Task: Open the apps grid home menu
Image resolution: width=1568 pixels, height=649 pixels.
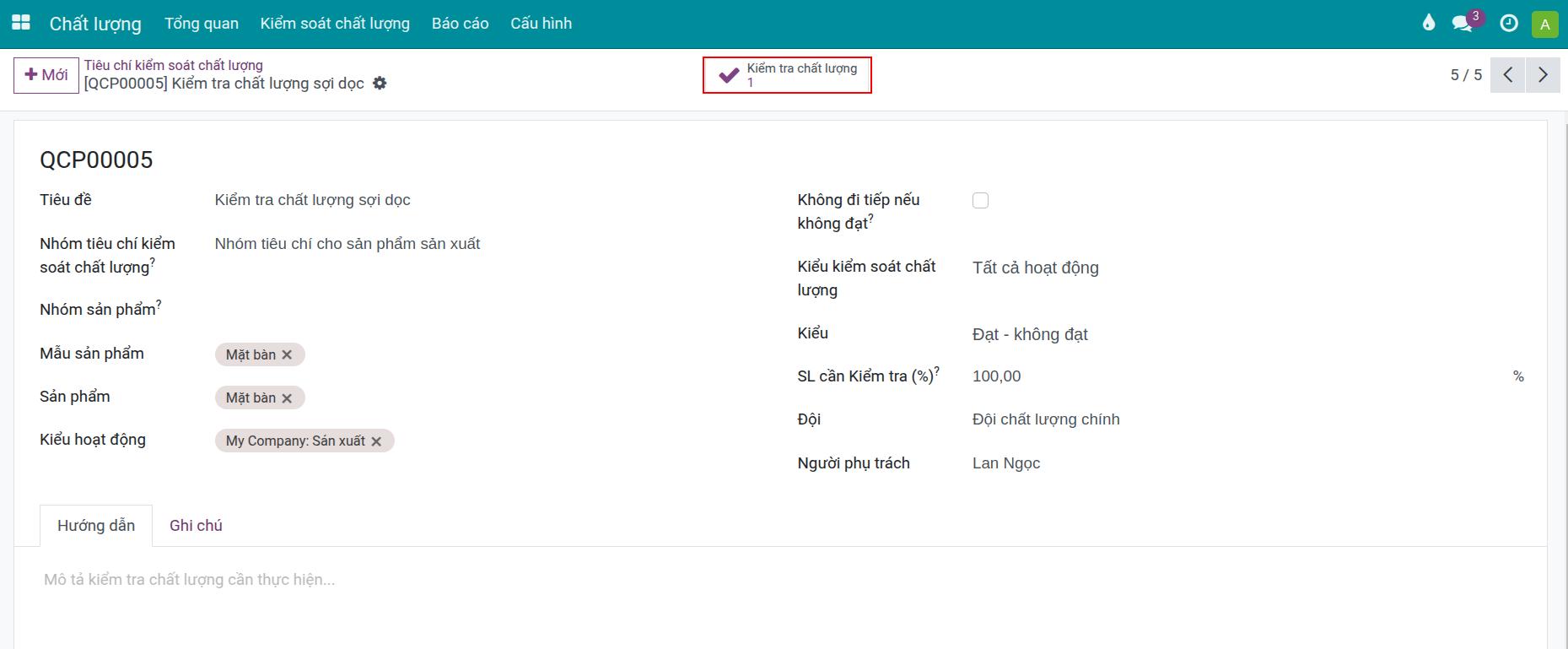Action: coord(21,23)
